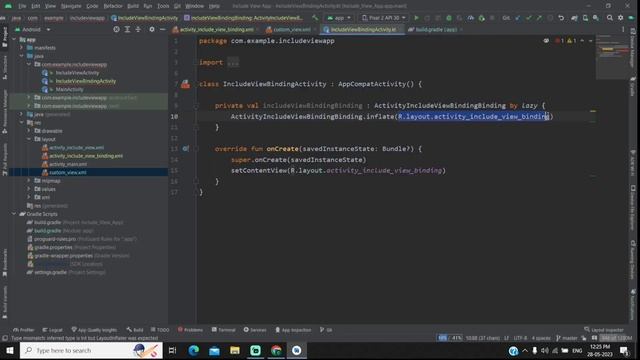Screen dimensions: 640x360
Task: Open the app run configuration dropdown
Action: point(339,18)
